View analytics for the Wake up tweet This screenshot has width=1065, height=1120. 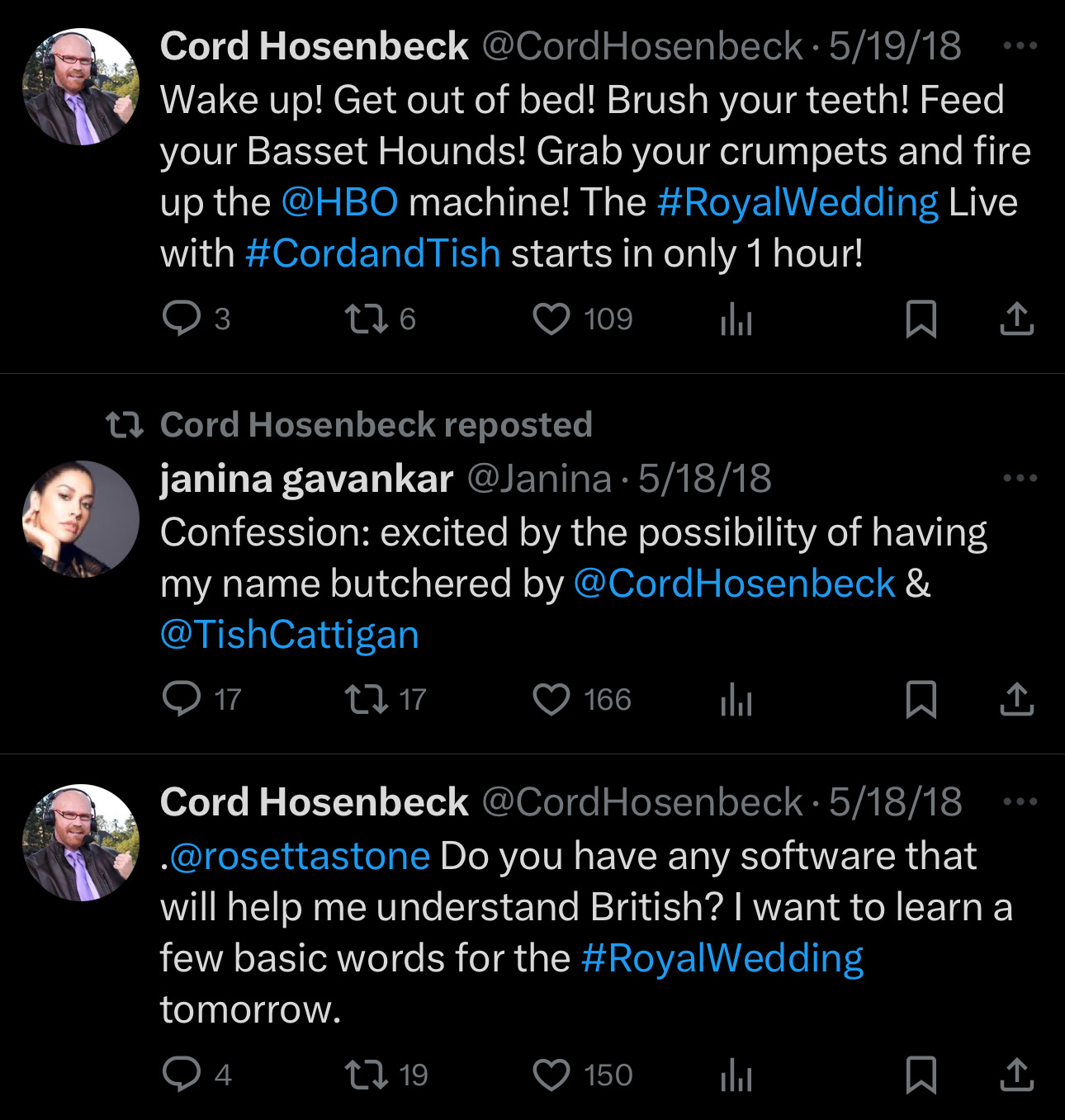point(736,319)
